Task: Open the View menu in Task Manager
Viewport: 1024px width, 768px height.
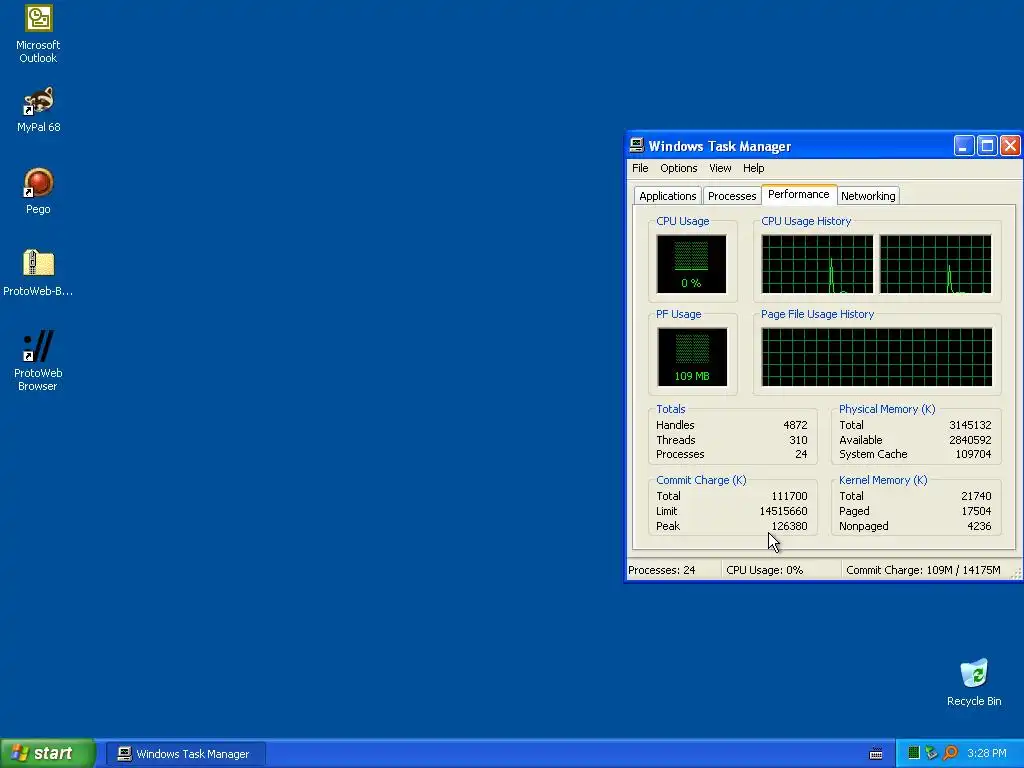Action: point(720,168)
